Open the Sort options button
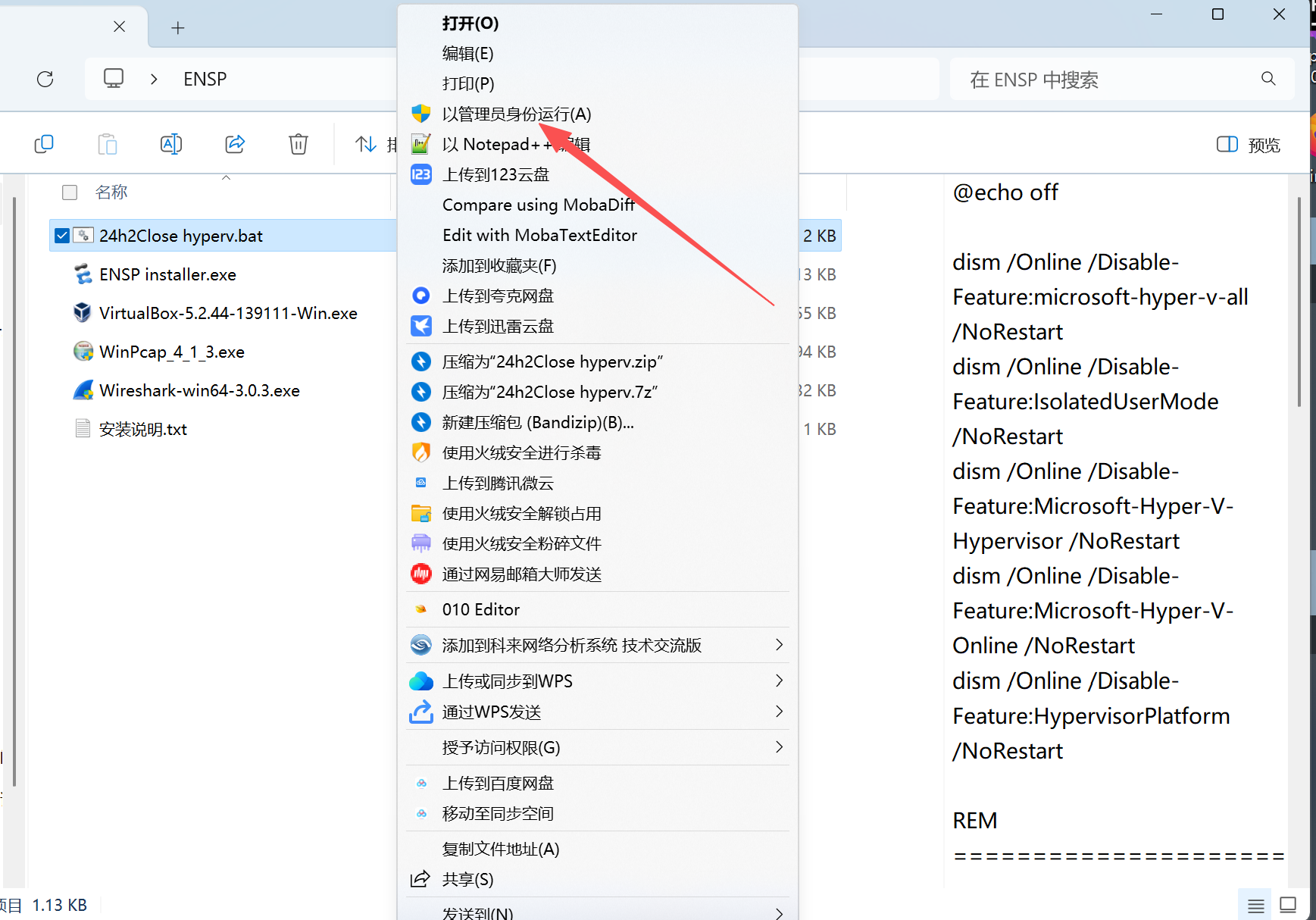 (x=375, y=144)
